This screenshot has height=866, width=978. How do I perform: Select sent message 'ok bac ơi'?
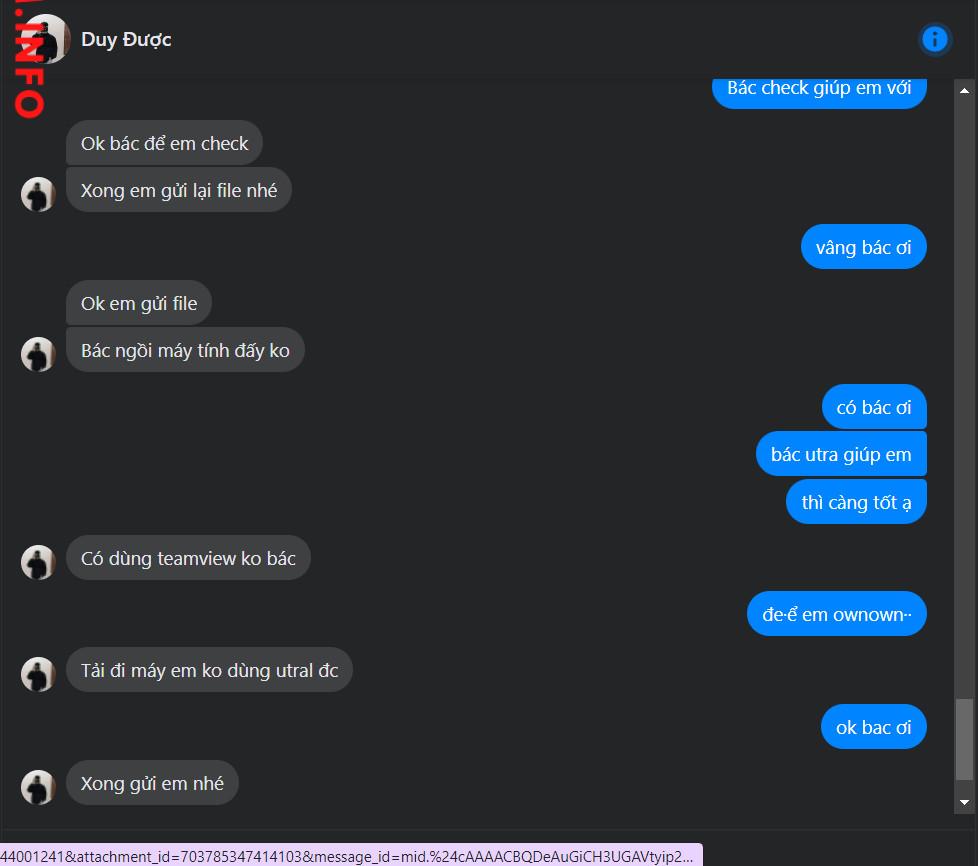[x=873, y=727]
